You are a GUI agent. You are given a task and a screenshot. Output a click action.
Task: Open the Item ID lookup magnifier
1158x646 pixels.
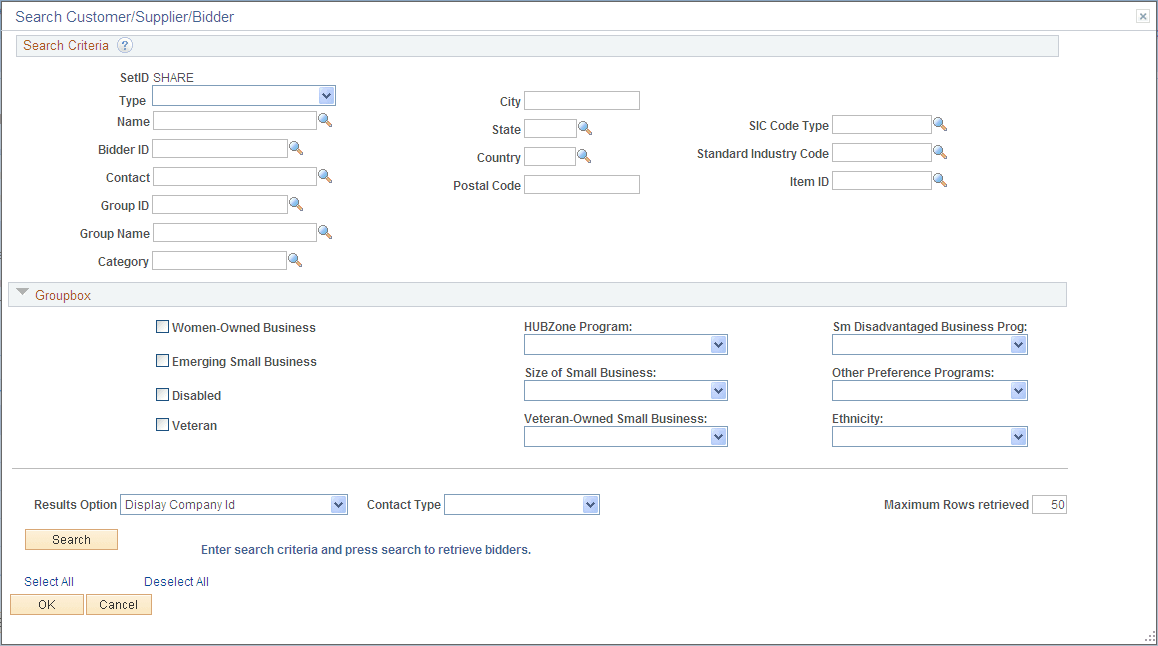pos(940,180)
